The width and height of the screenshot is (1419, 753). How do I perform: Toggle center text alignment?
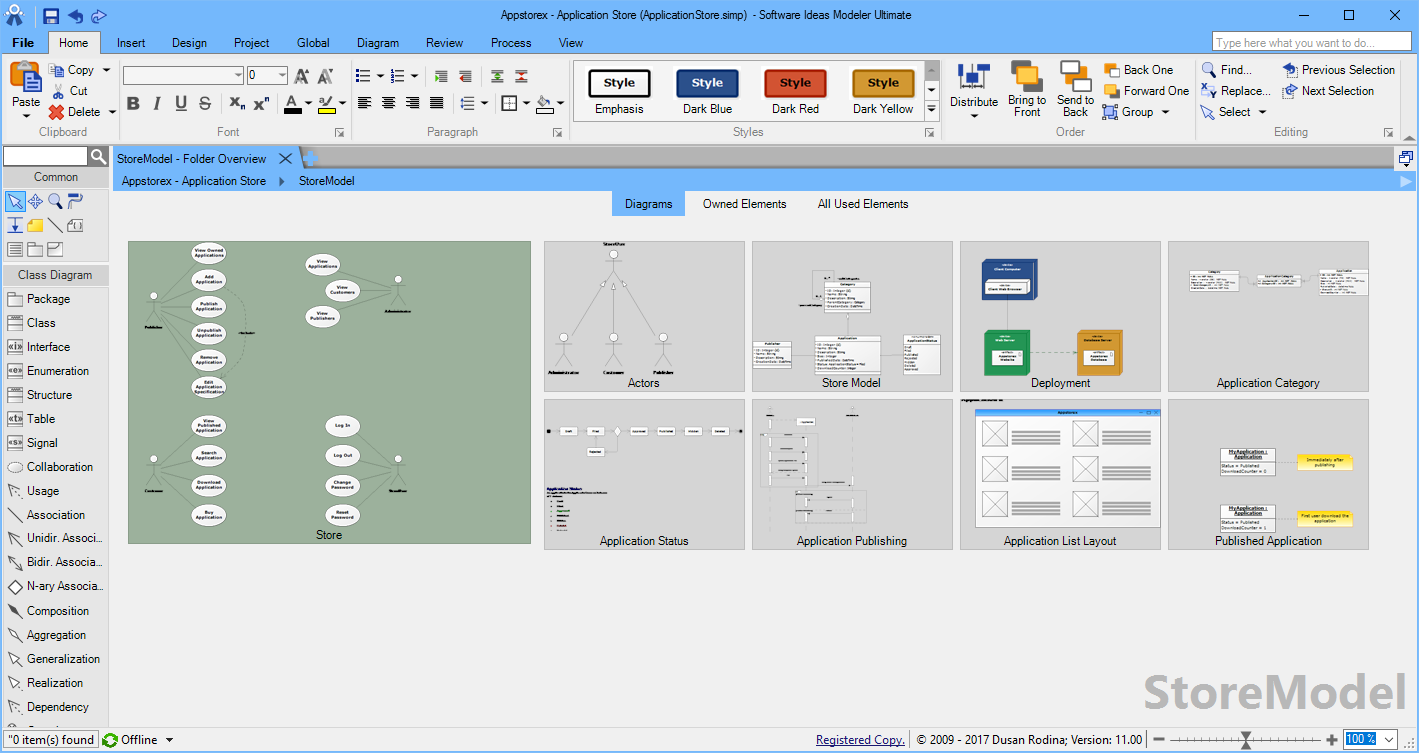point(389,103)
